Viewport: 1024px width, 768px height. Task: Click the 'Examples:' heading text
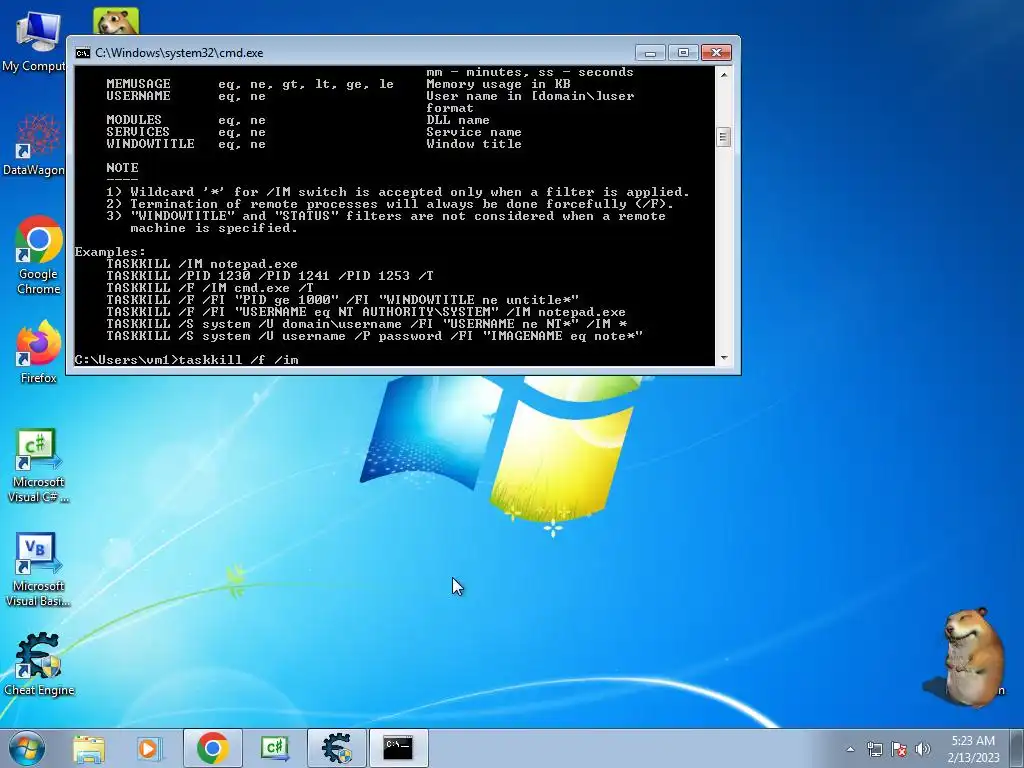click(x=110, y=252)
